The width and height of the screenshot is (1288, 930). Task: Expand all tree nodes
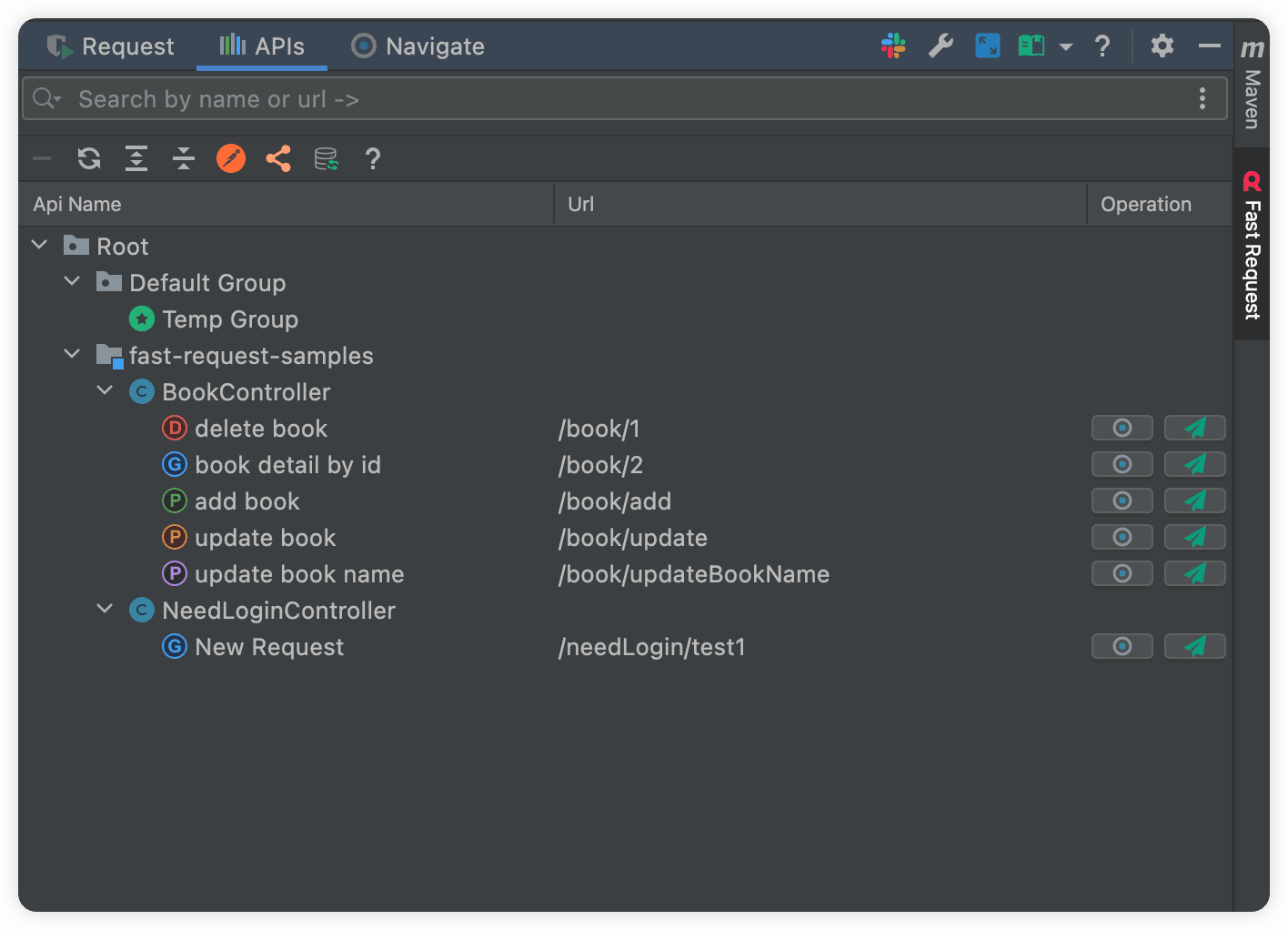[136, 158]
